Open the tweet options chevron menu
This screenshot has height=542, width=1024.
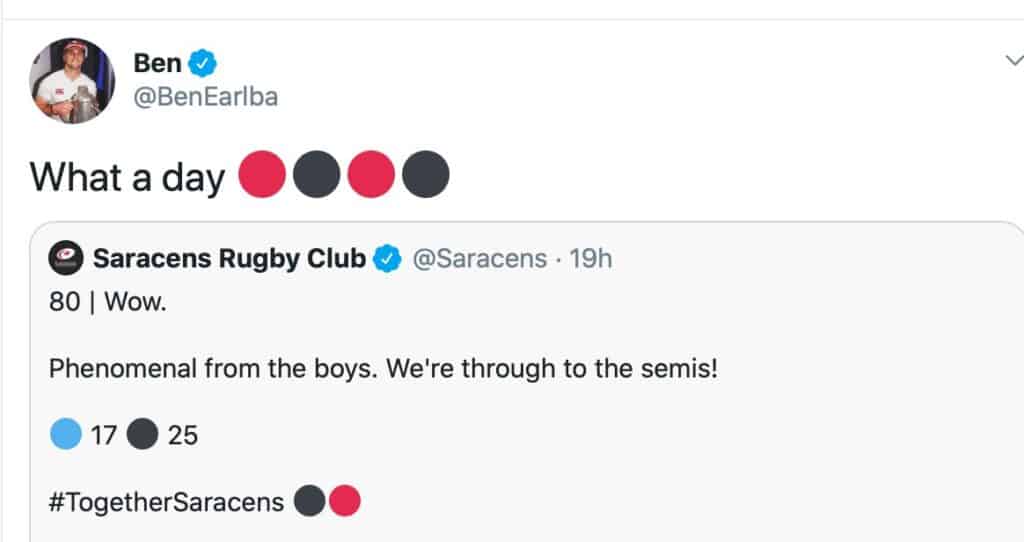(x=1014, y=61)
